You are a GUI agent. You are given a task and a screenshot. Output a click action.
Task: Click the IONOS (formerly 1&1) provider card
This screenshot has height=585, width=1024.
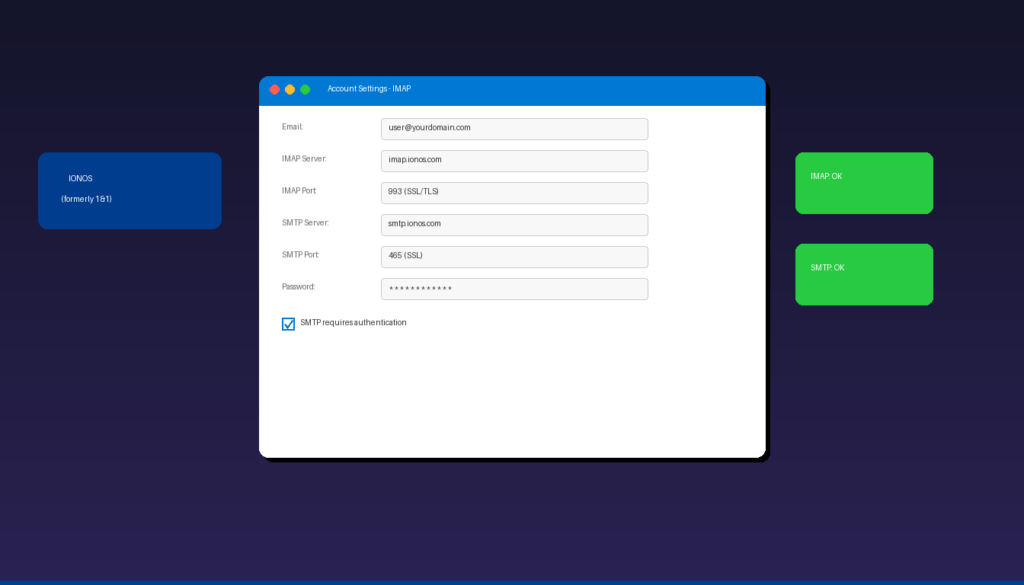click(x=129, y=190)
